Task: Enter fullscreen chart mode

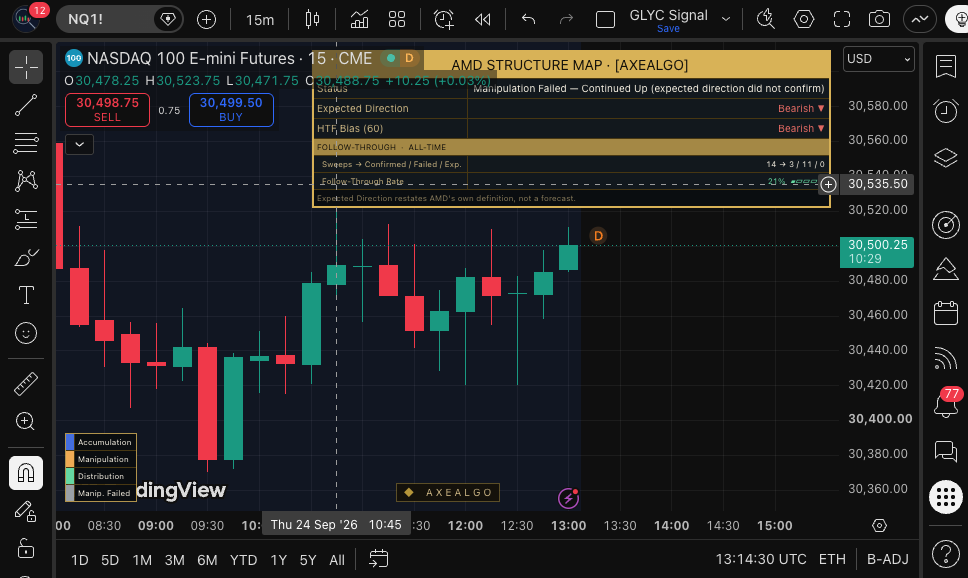Action: click(x=841, y=20)
